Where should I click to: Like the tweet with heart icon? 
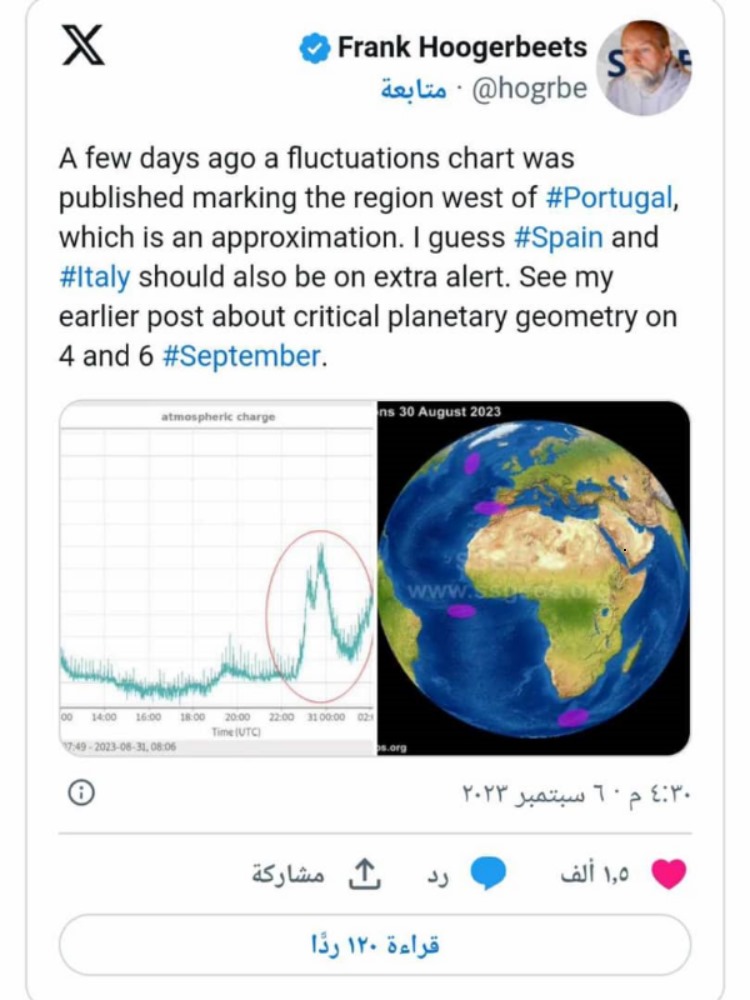669,874
